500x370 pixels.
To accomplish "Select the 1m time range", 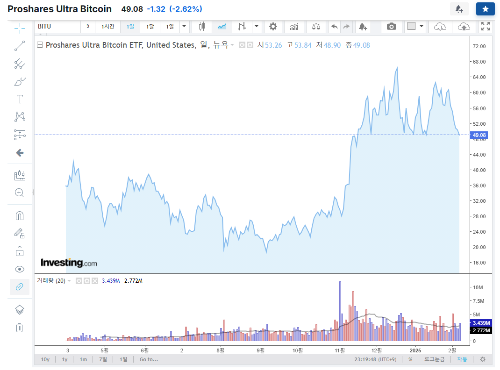I will tap(83, 359).
